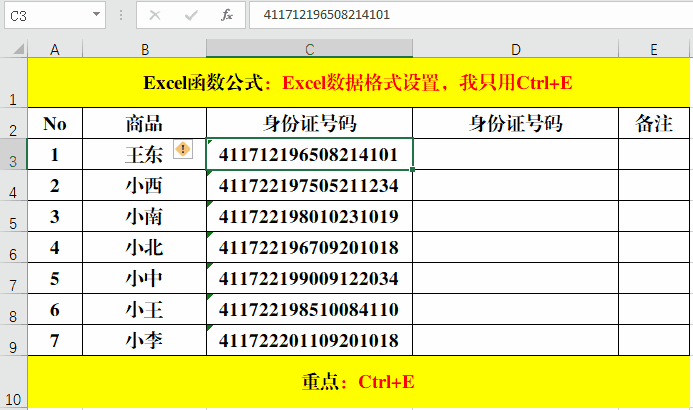Select column B header
The image size is (693, 410).
[145, 49]
